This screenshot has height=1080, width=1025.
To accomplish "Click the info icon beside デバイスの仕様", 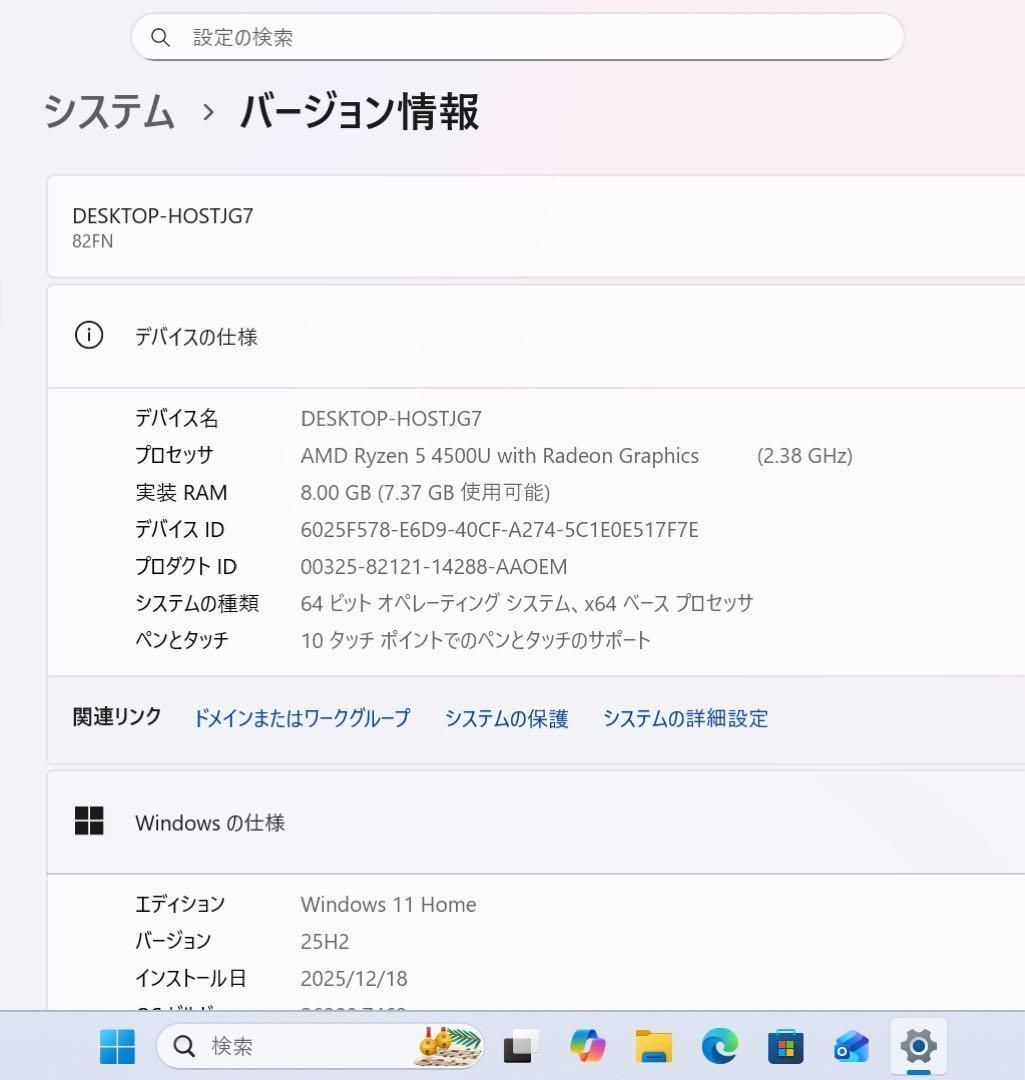I will tap(89, 336).
